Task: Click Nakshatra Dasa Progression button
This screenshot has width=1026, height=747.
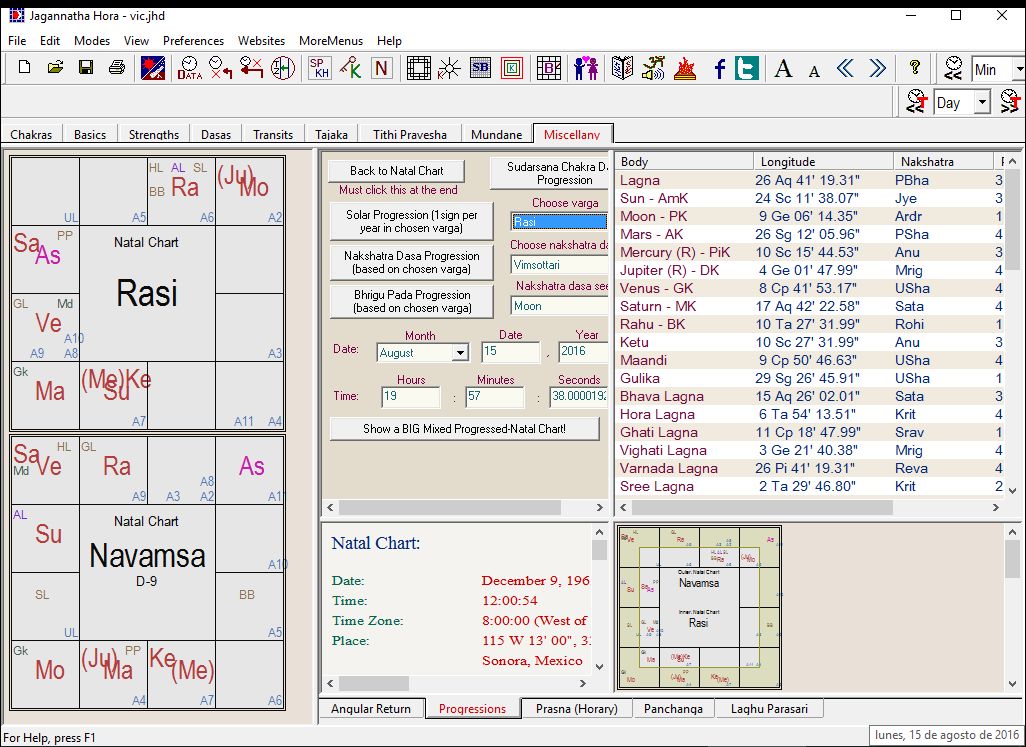Action: point(412,262)
